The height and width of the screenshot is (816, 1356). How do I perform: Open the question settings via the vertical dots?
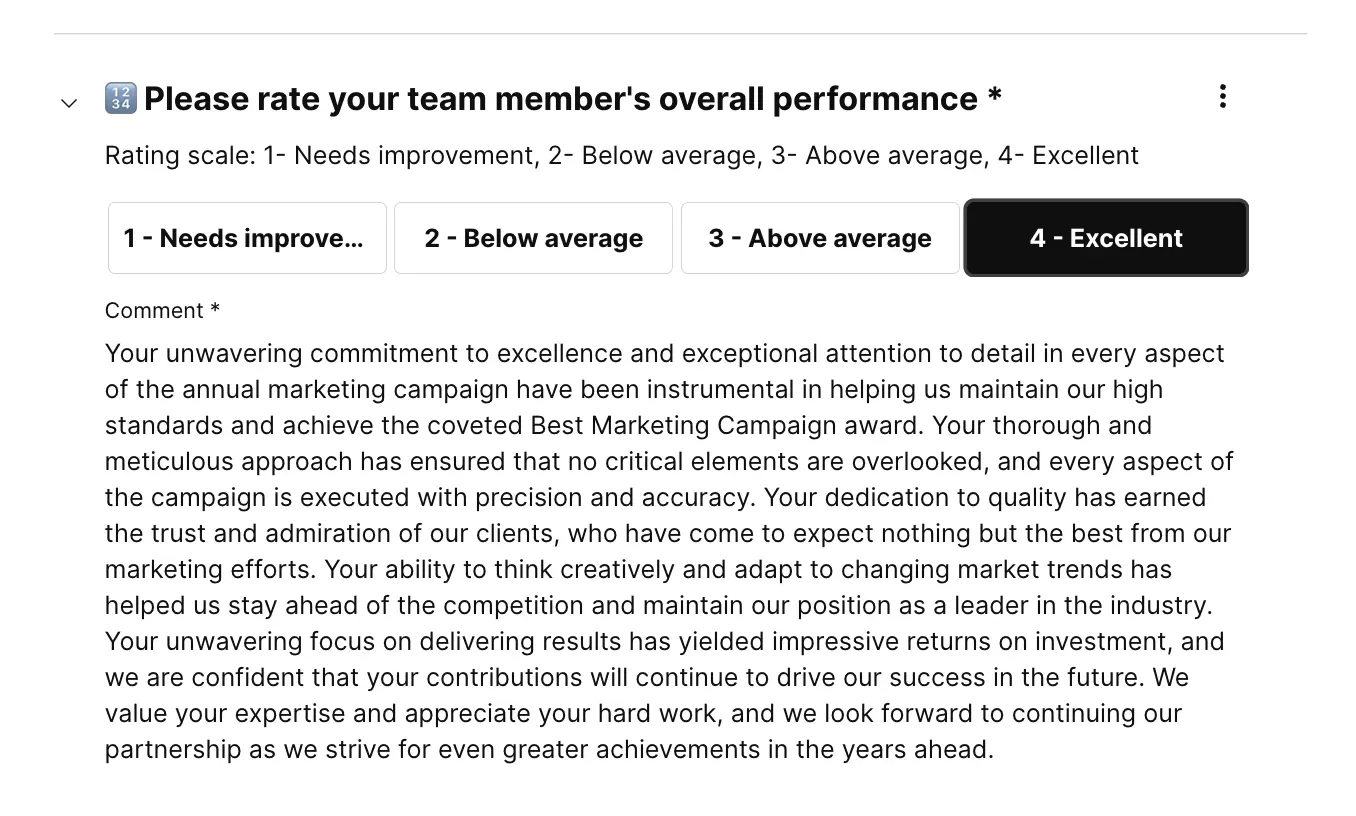[1222, 96]
